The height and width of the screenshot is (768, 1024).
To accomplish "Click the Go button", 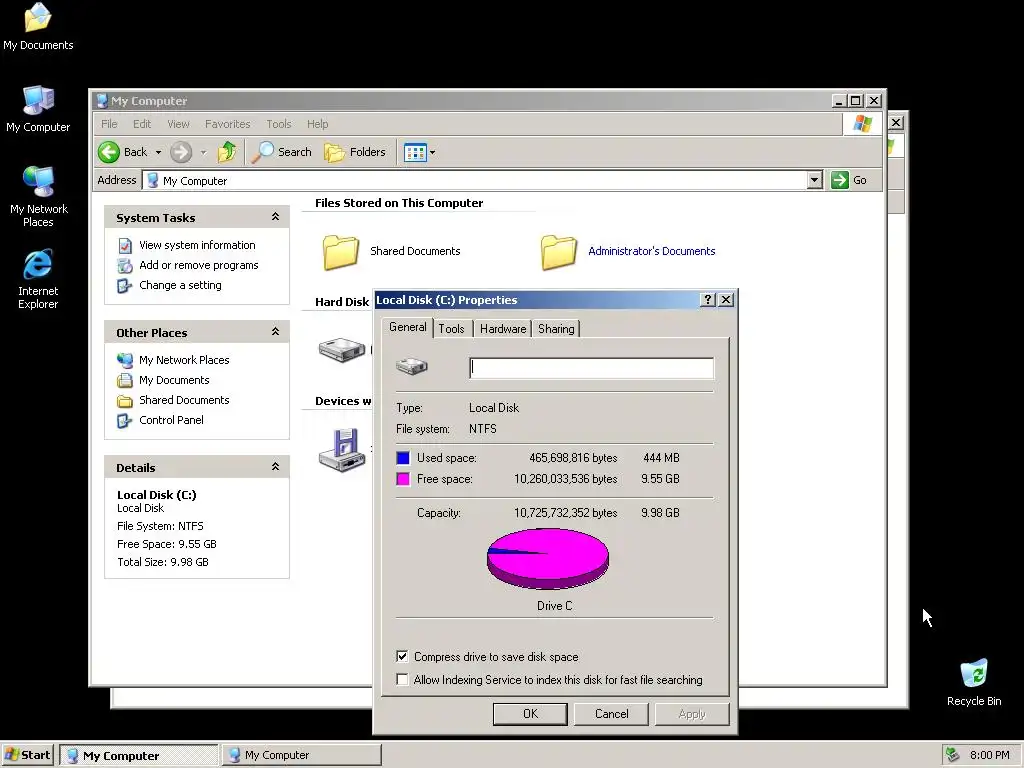I will coord(849,180).
